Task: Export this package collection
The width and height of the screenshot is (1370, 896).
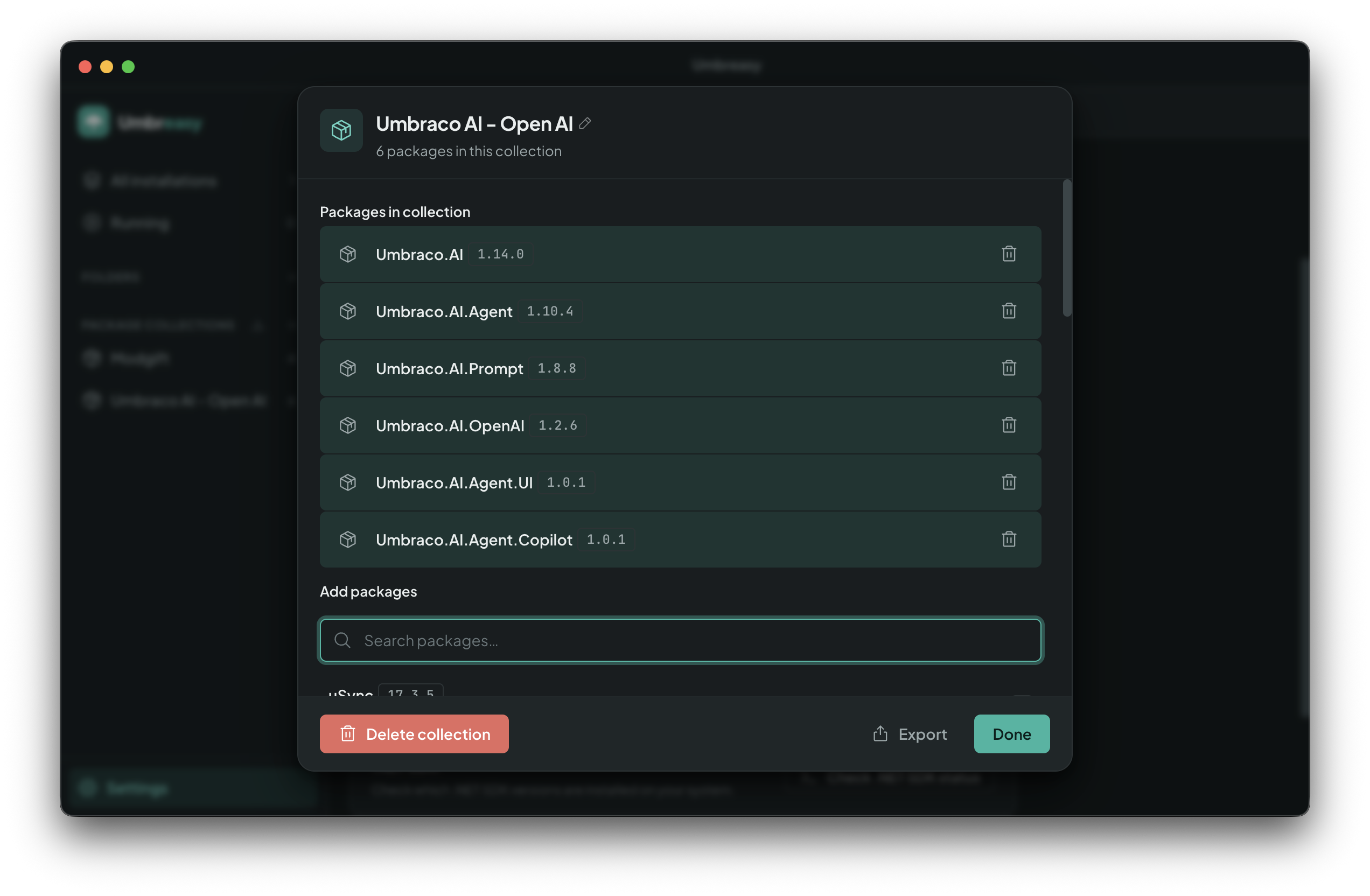Action: (910, 734)
